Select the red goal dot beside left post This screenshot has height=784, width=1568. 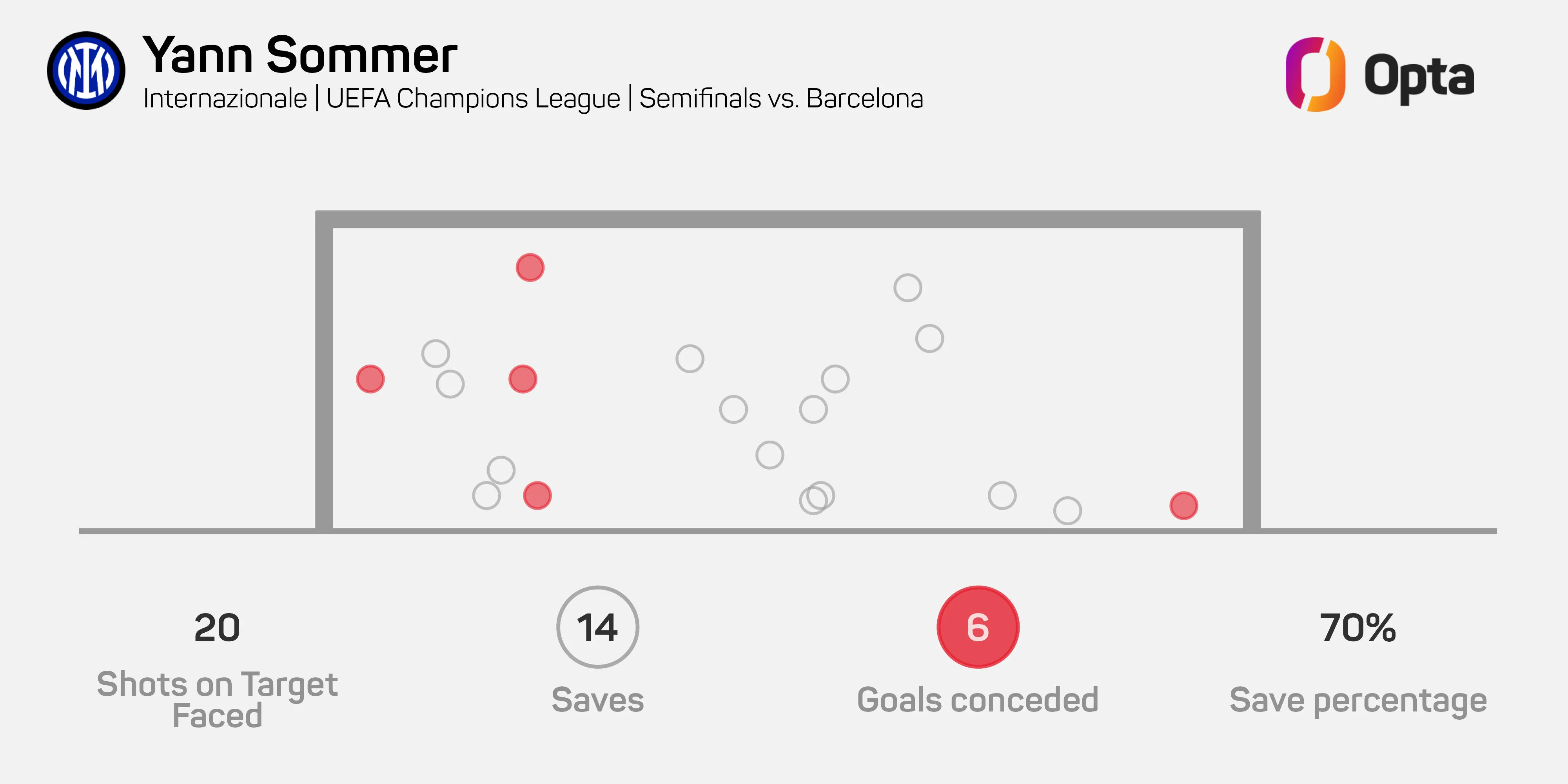click(370, 379)
